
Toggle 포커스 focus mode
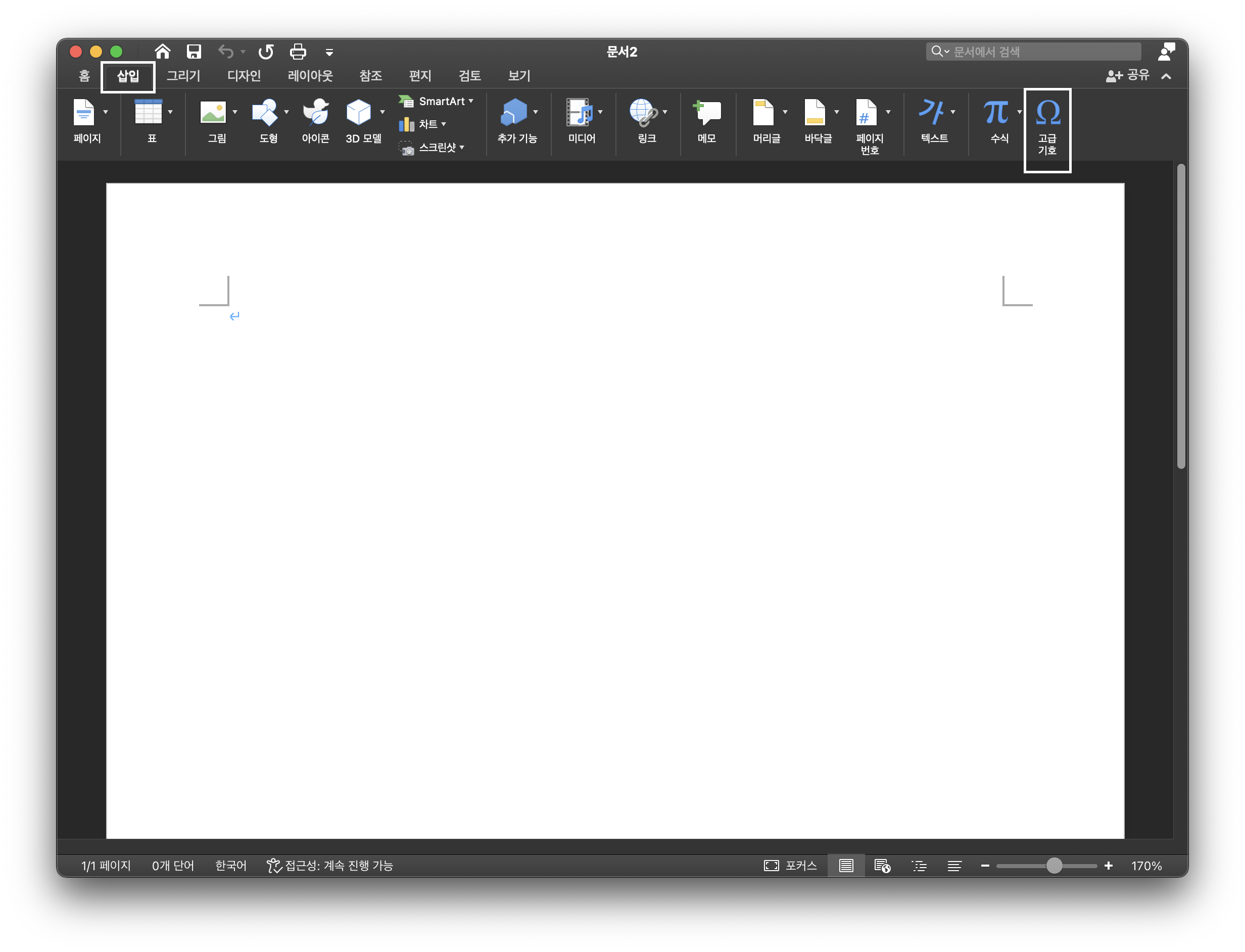(x=791, y=865)
